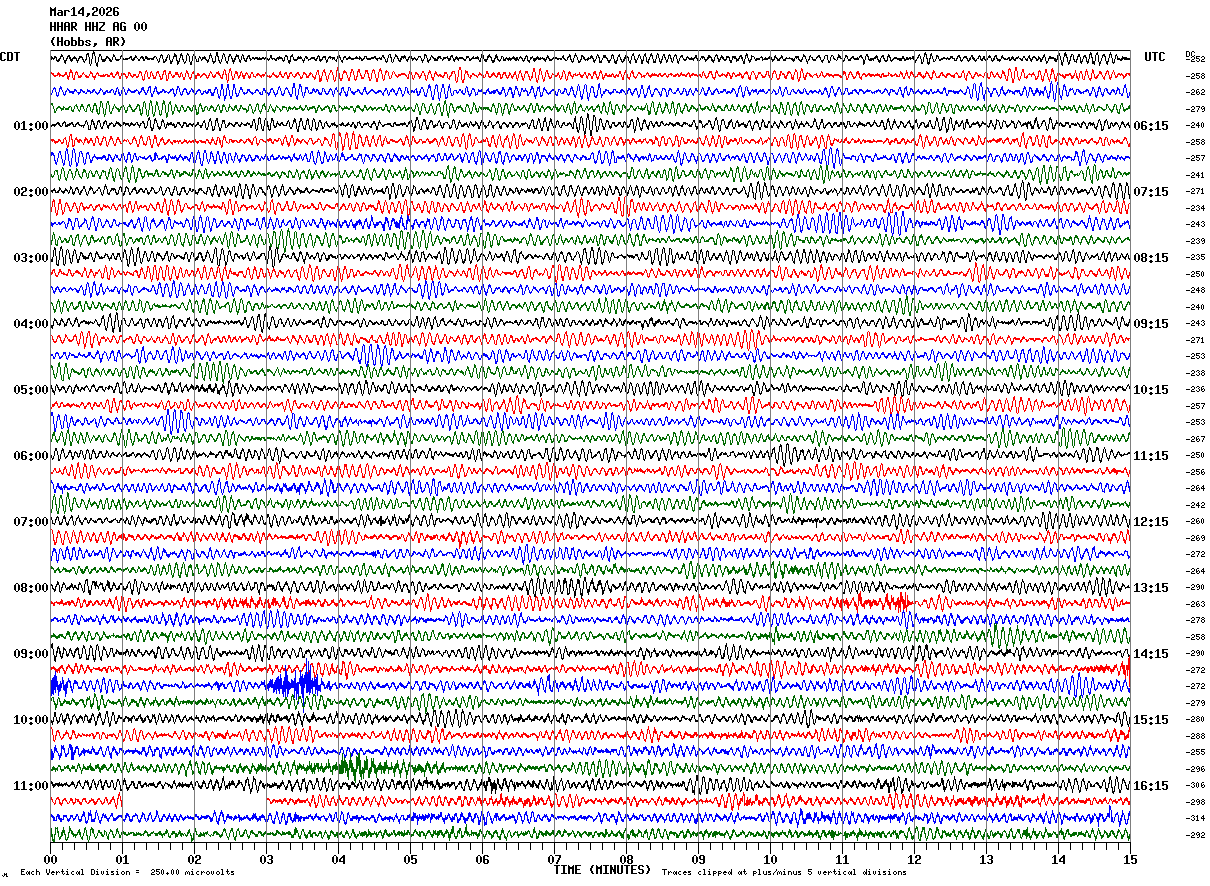Click the DC offset value "-262"
The width and height of the screenshot is (1210, 886).
pos(1195,92)
